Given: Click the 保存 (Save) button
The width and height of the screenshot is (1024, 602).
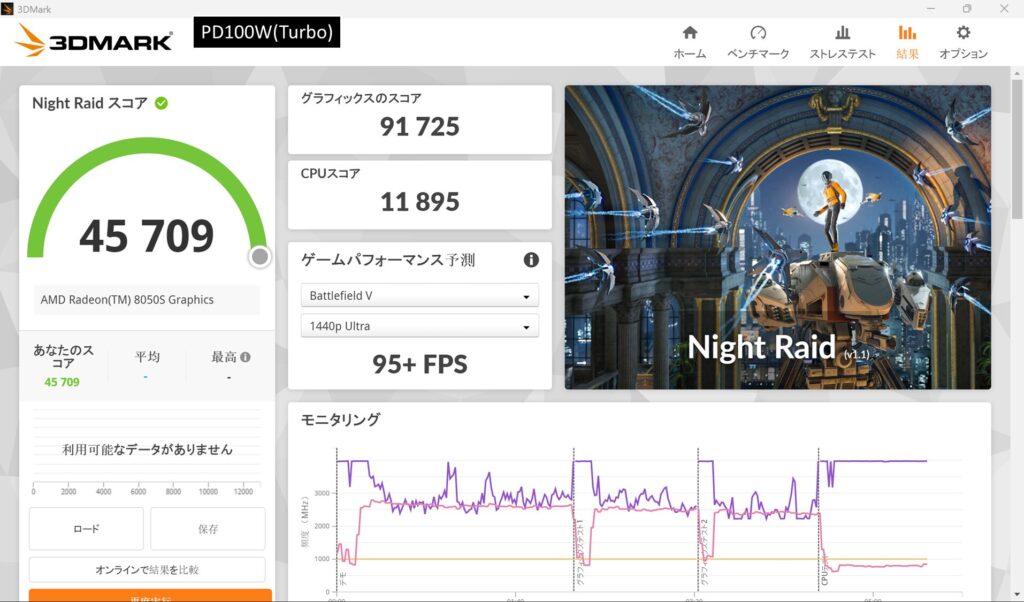Looking at the screenshot, I should click(208, 529).
